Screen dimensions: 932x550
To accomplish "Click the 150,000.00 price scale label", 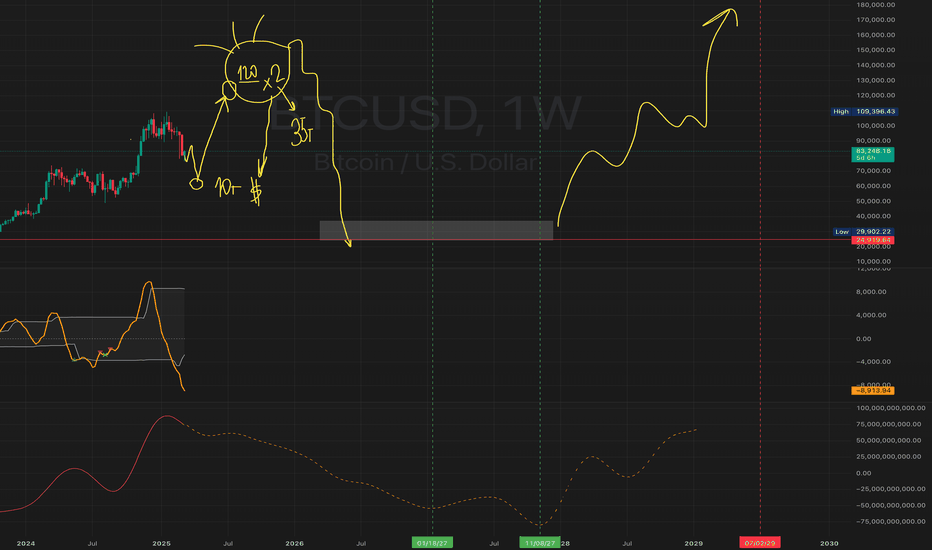I will [x=876, y=50].
